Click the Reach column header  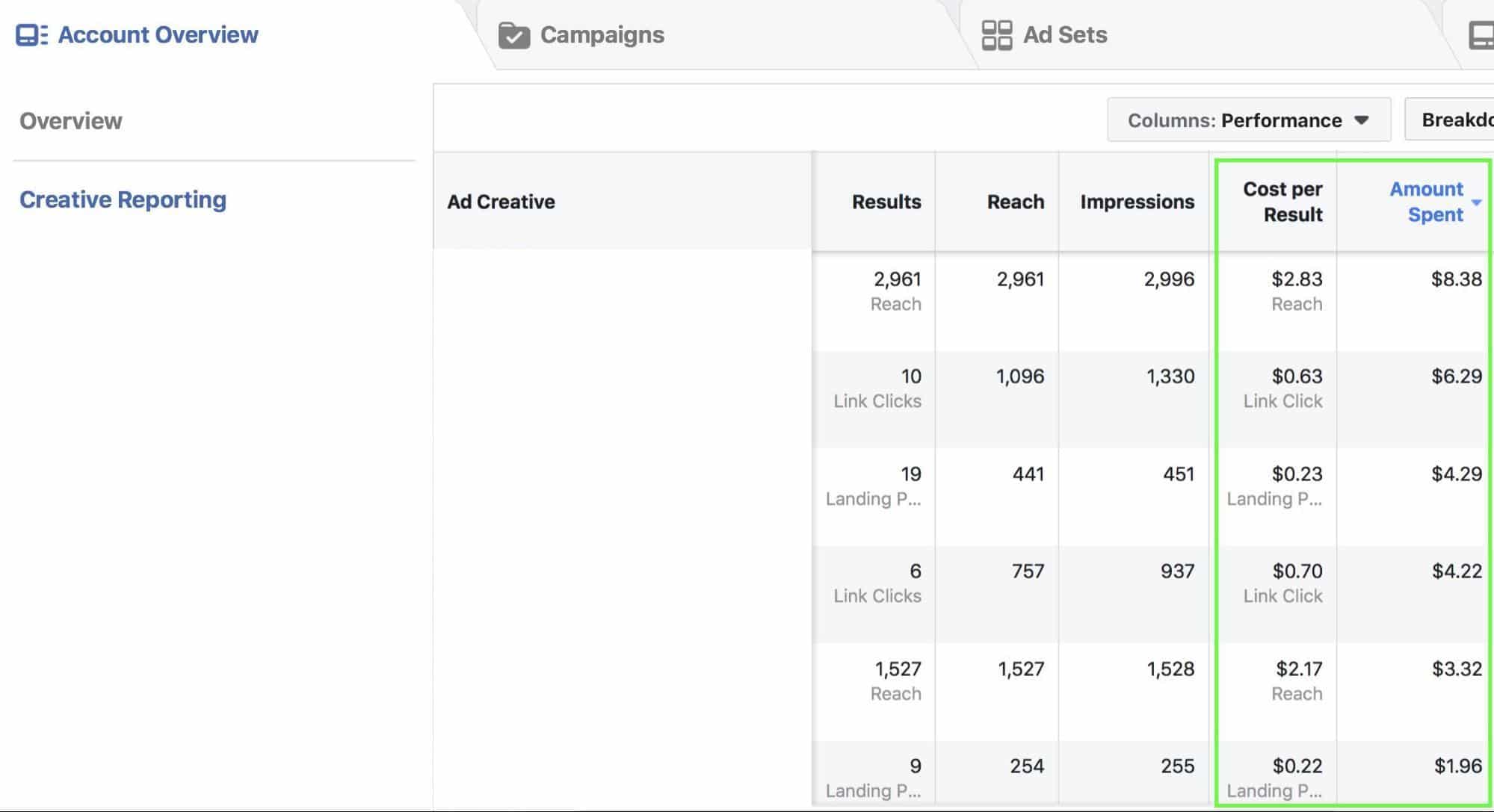coord(1015,202)
